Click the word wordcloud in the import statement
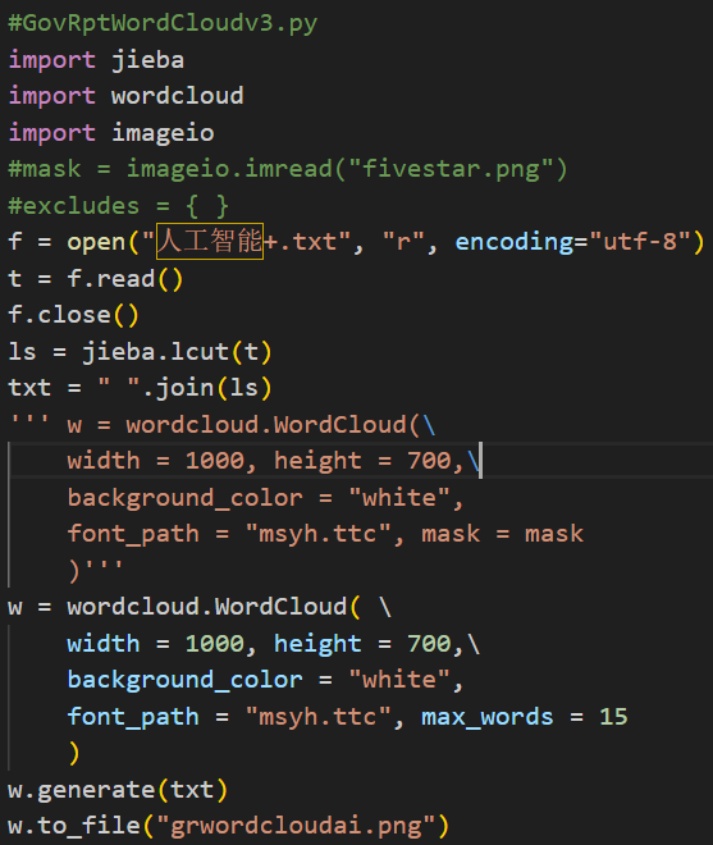The width and height of the screenshot is (713, 845). [x=177, y=96]
